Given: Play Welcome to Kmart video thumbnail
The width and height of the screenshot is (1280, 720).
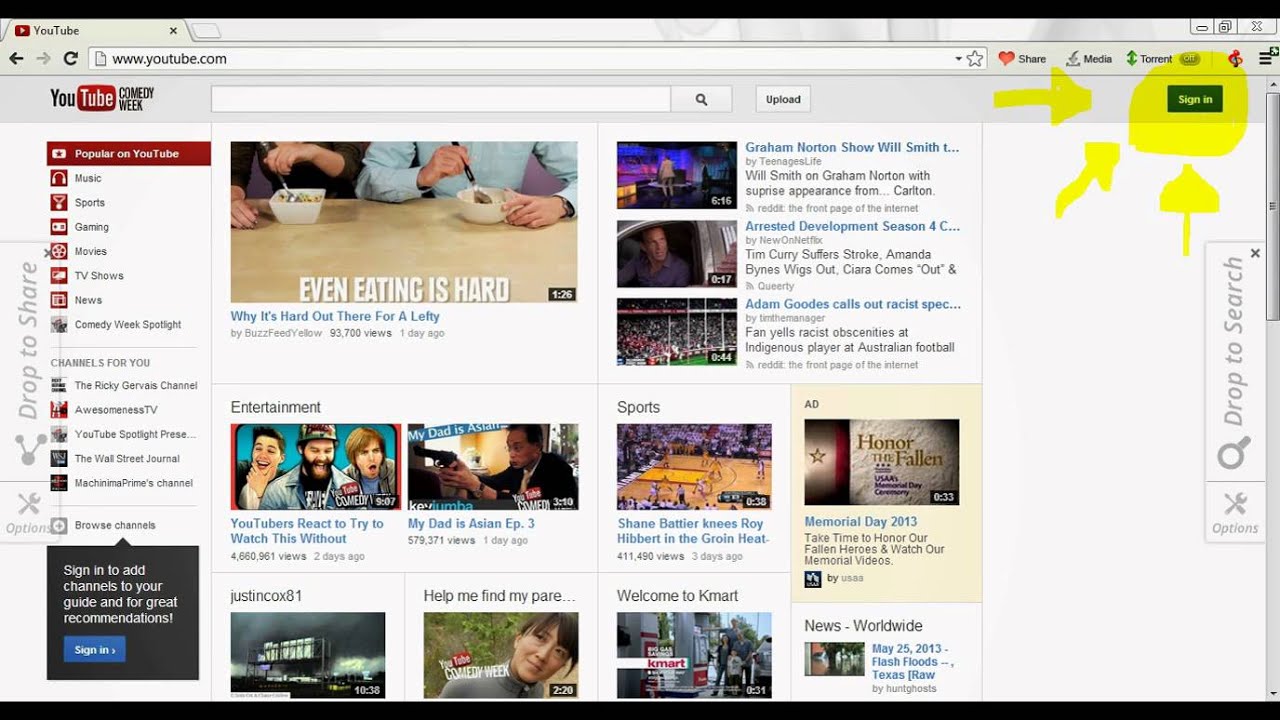Looking at the screenshot, I should tap(694, 655).
